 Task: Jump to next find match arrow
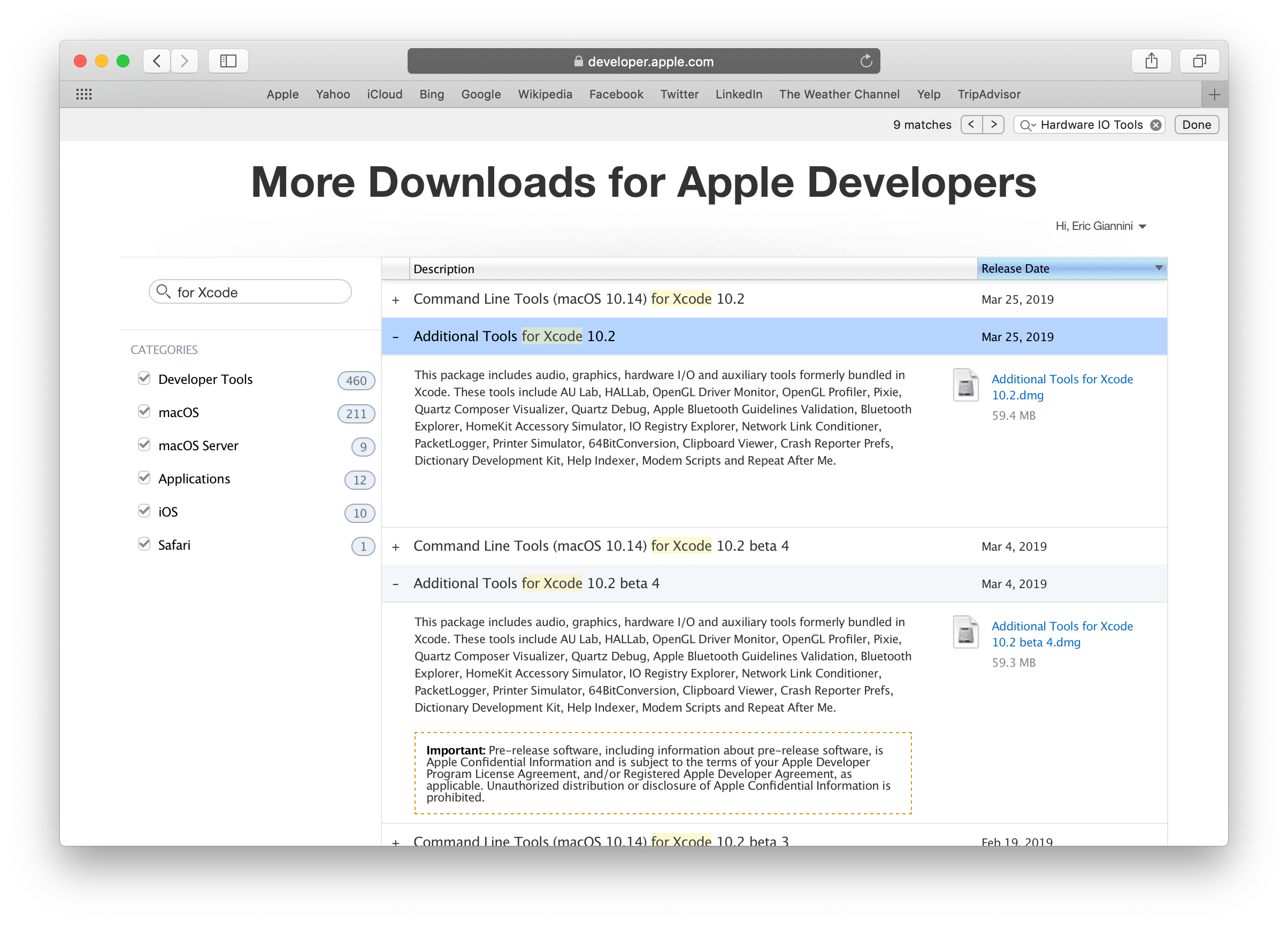(993, 125)
